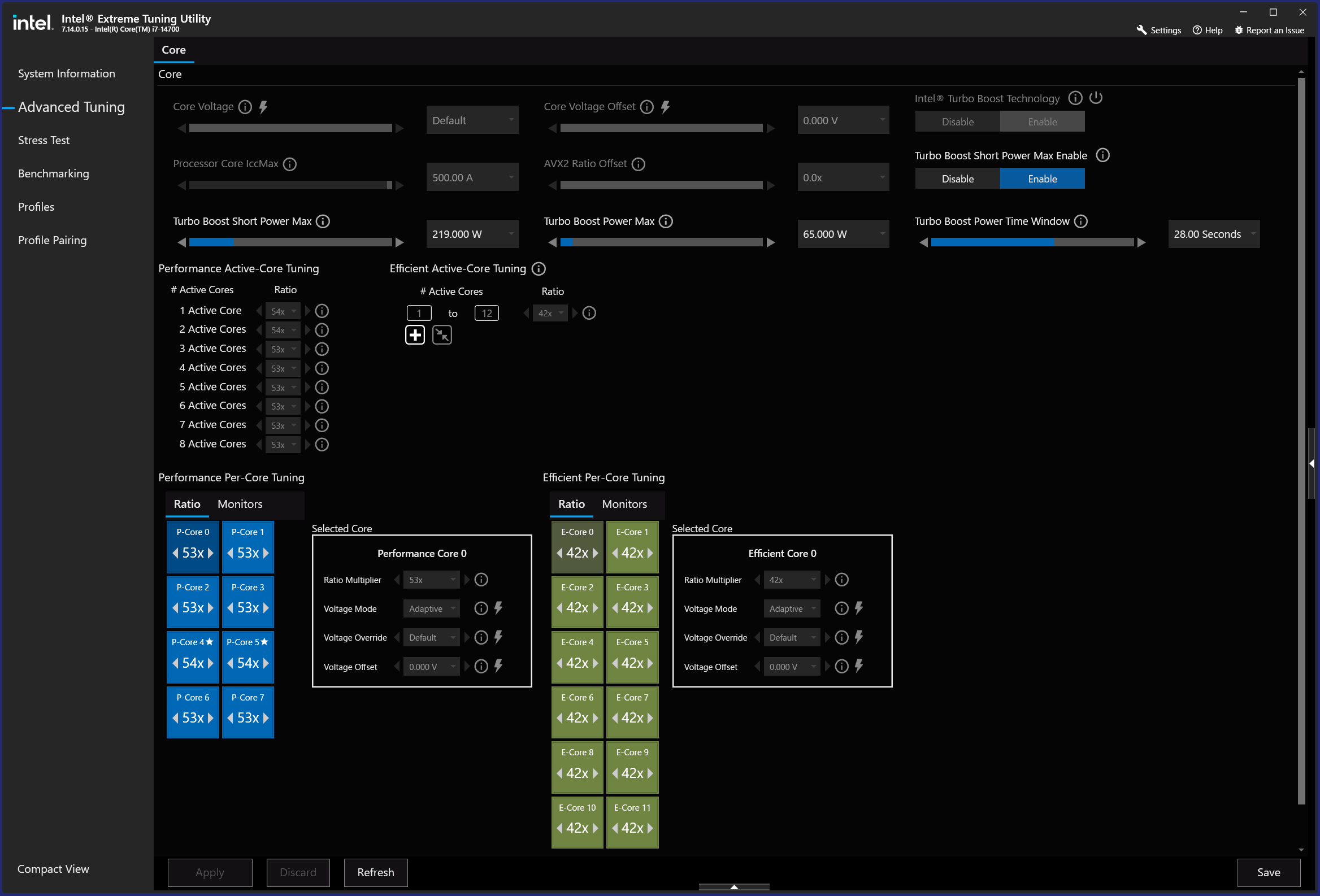Open the Efficient Active-Core 42x ratio dropdown
This screenshot has height=896, width=1320.
coord(550,313)
